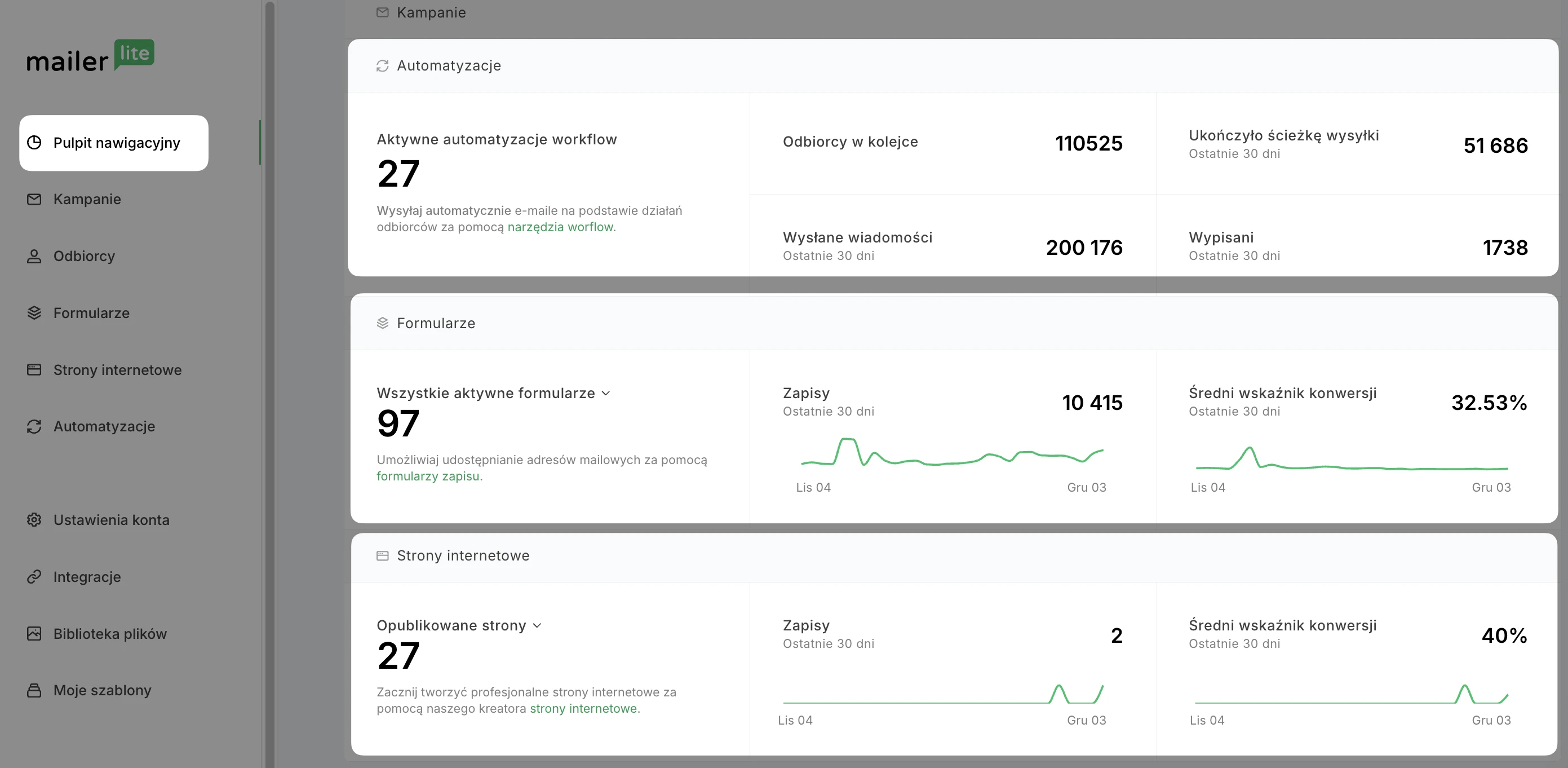Click the Odbiorcy person icon
The image size is (1568, 768).
pos(34,257)
